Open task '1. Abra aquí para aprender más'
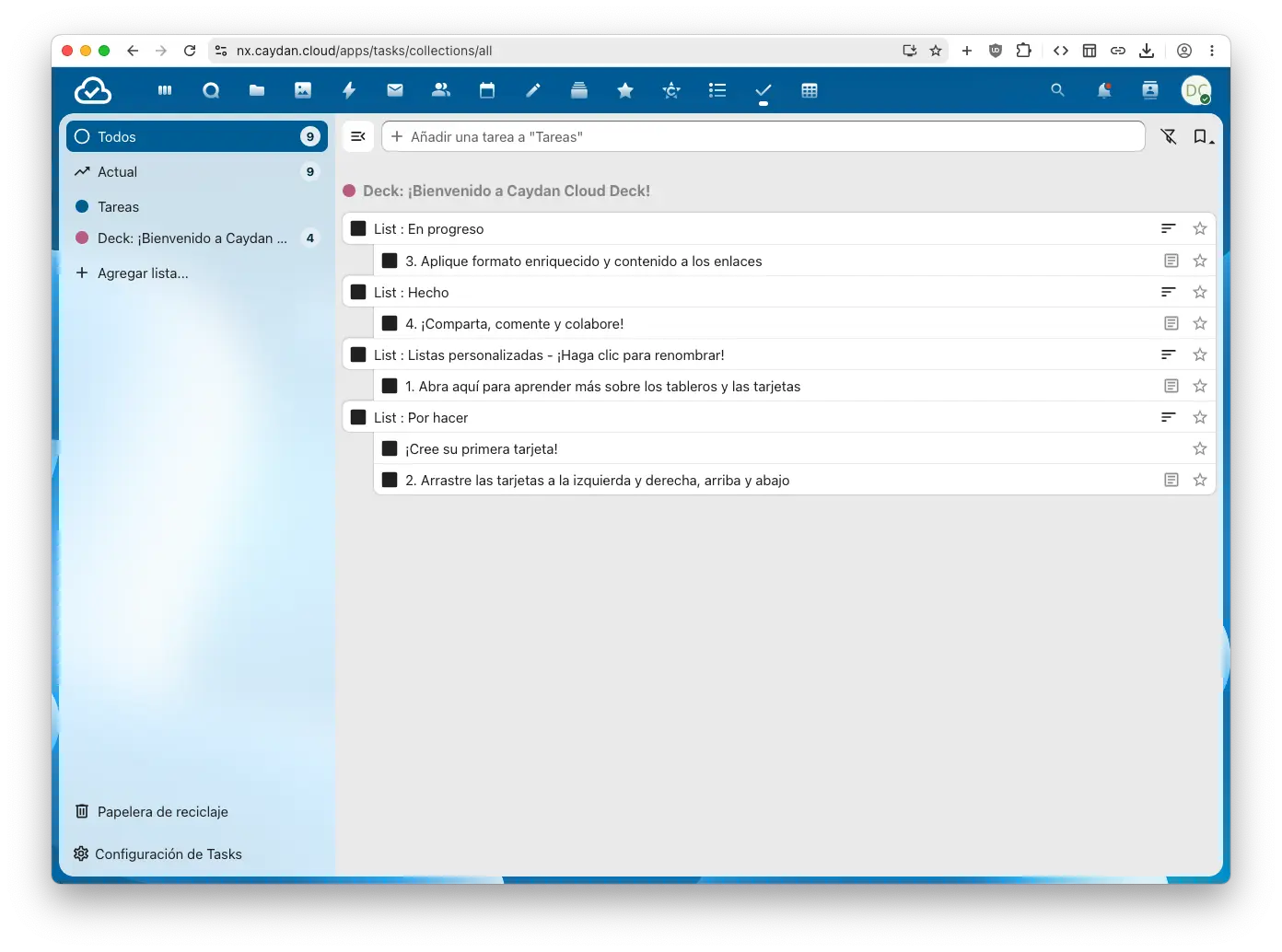 tap(603, 386)
